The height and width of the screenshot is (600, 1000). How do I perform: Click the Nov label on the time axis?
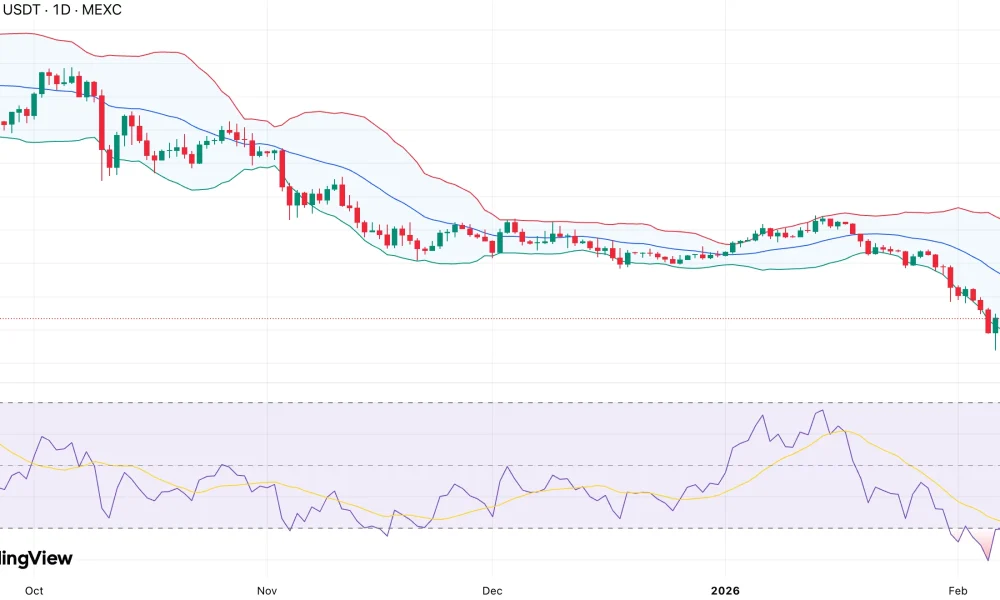coord(266,591)
